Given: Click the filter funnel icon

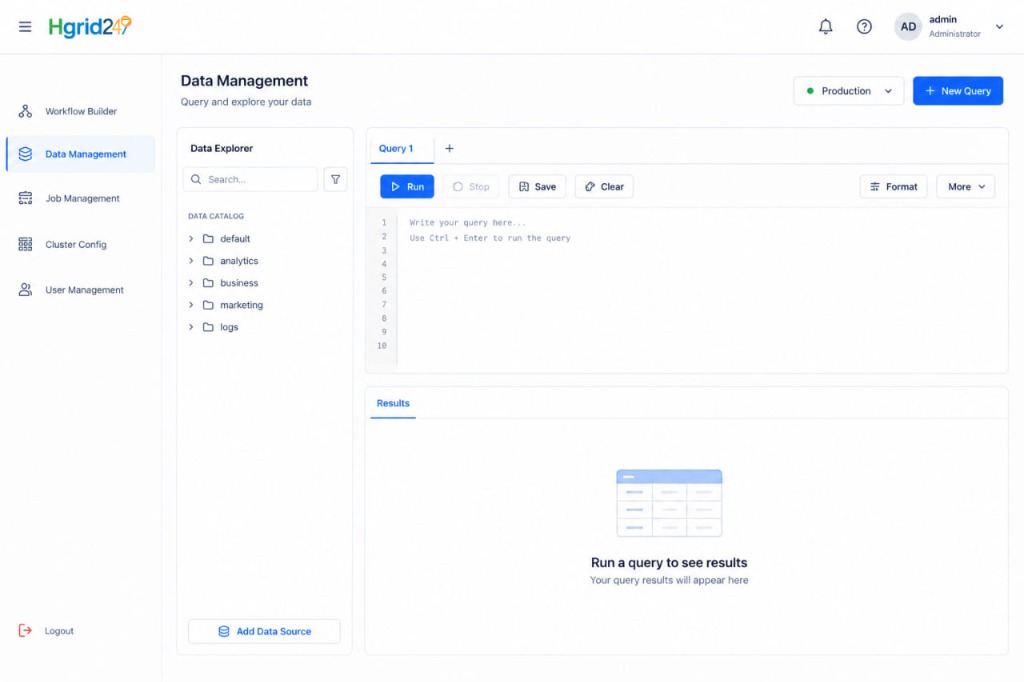Looking at the screenshot, I should [335, 179].
